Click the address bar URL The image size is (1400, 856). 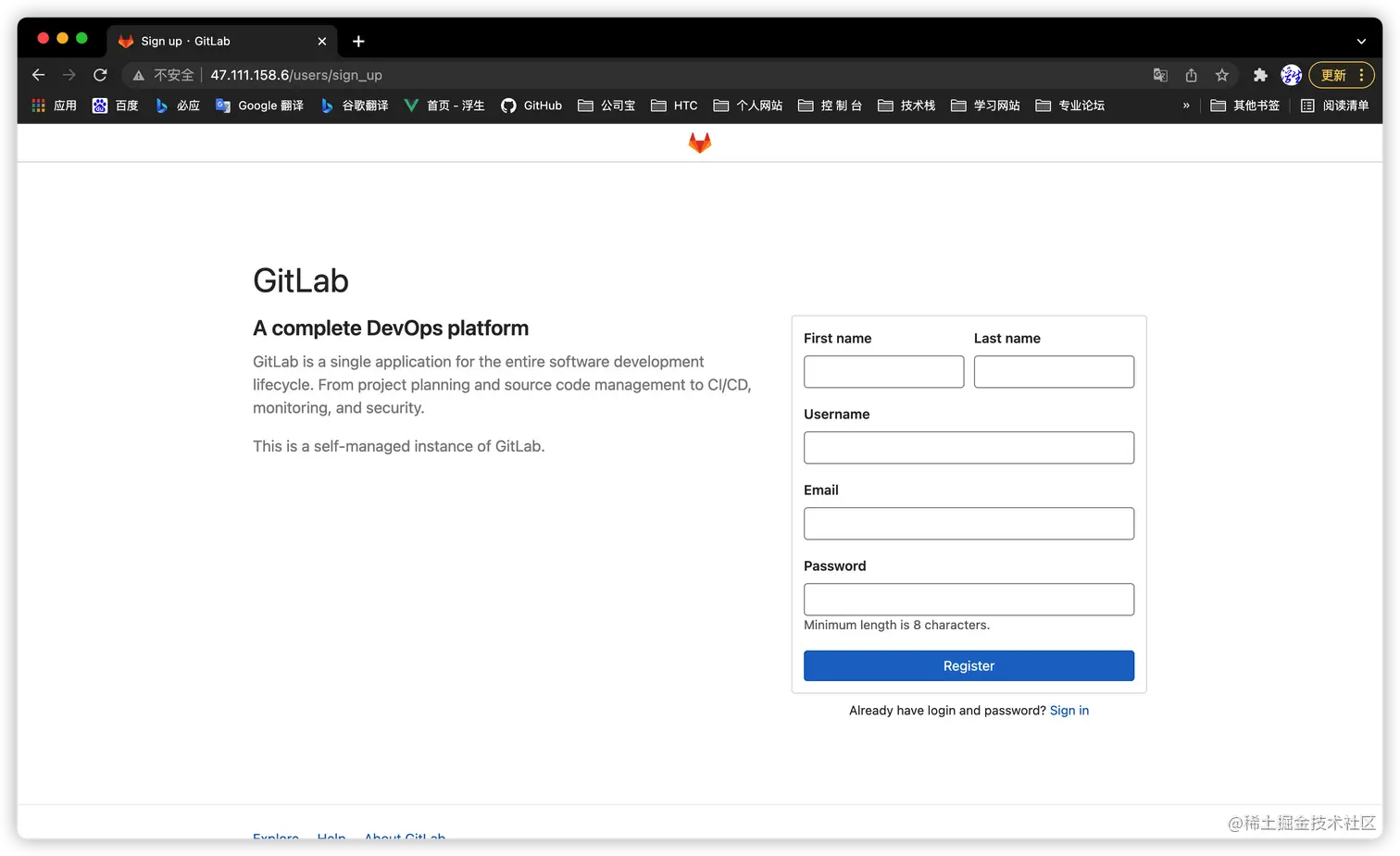(296, 75)
